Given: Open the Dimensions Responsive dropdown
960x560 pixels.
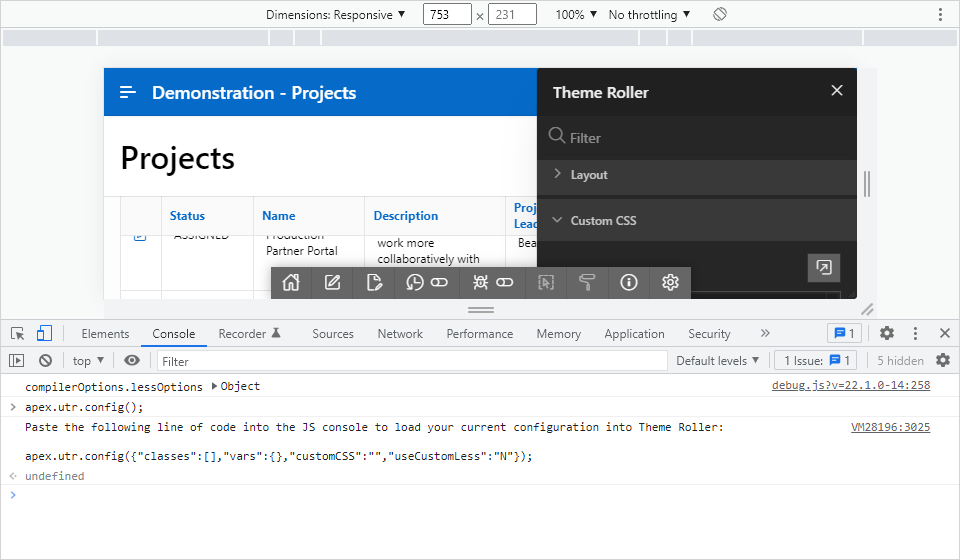Looking at the screenshot, I should tap(336, 15).
